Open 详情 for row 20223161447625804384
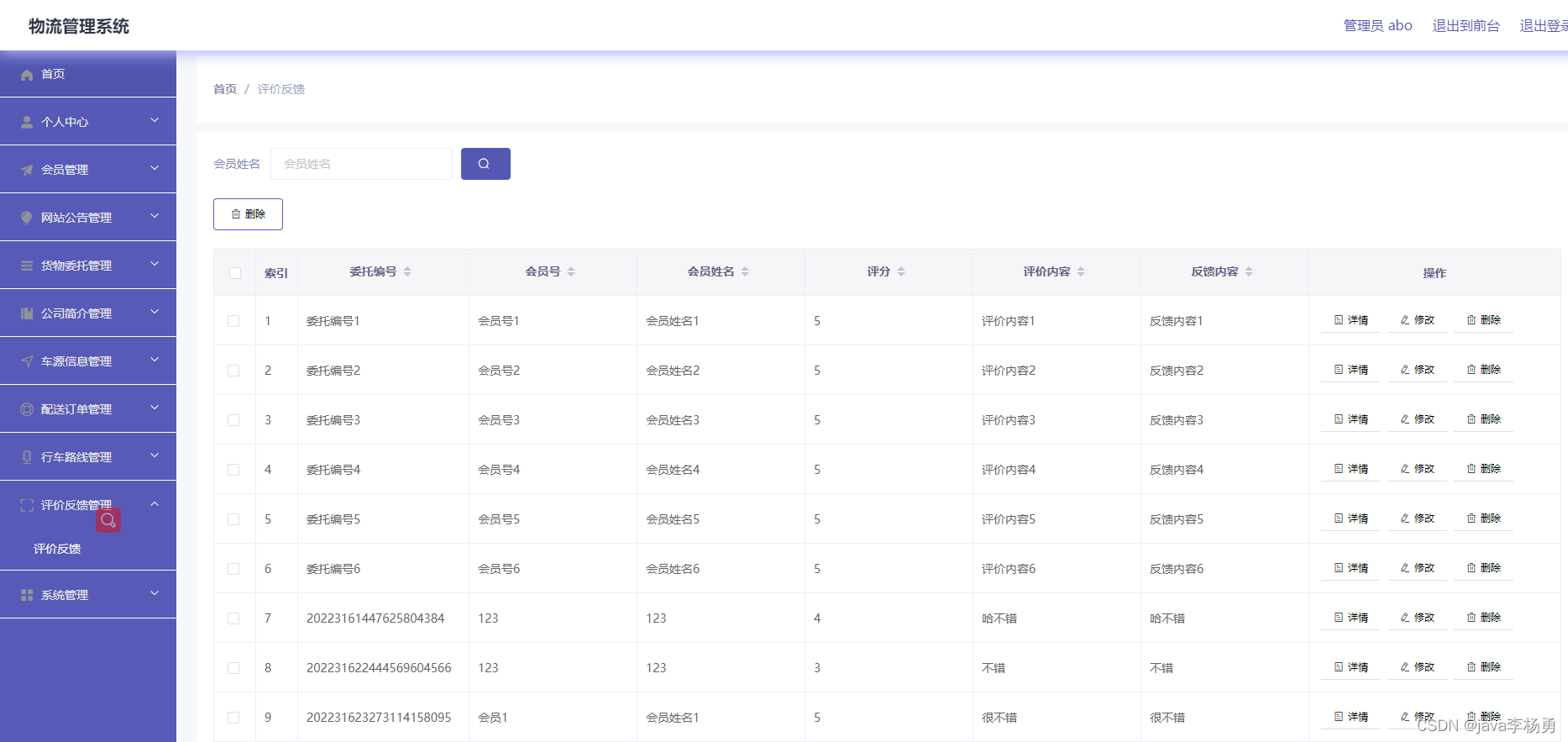The height and width of the screenshot is (742, 1568). pyautogui.click(x=1350, y=618)
